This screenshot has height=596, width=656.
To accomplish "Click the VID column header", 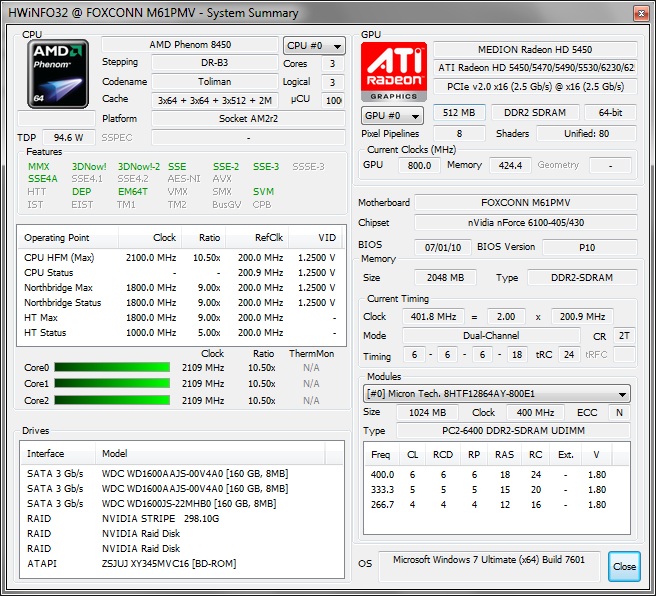I will coord(315,238).
